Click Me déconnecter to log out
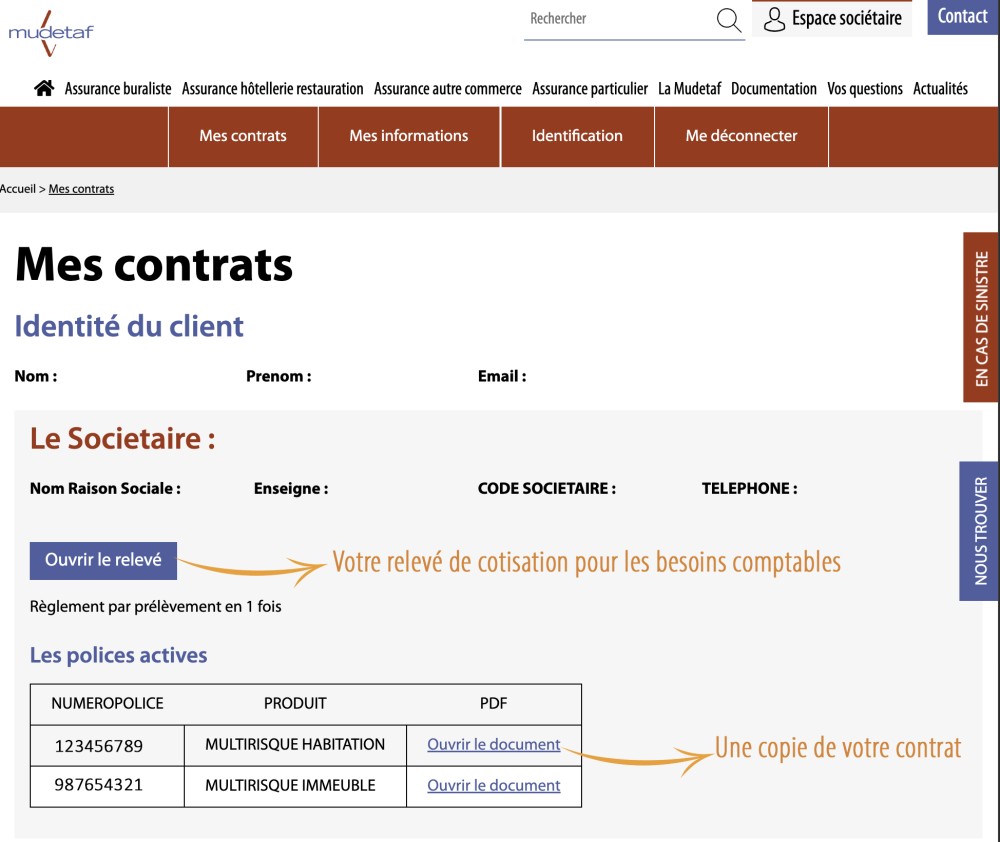Screen dimensions: 1000x842 (x=741, y=136)
